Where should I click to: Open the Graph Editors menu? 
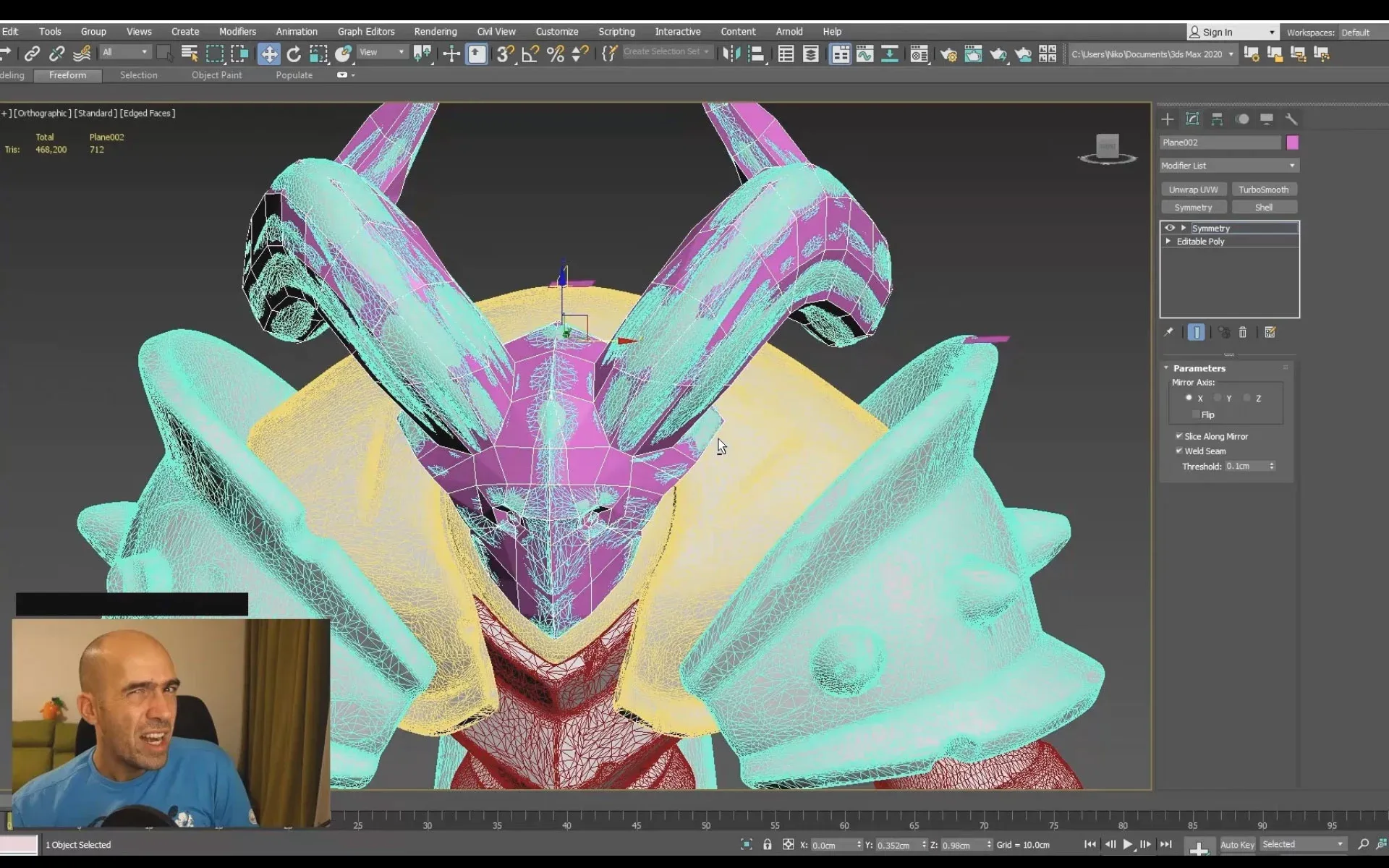click(x=366, y=31)
